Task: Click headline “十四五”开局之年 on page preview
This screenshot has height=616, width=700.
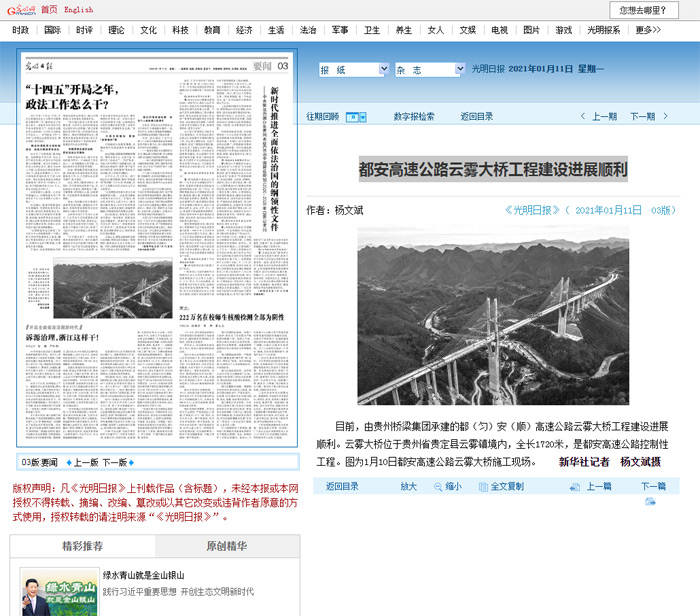Action: tap(71, 97)
